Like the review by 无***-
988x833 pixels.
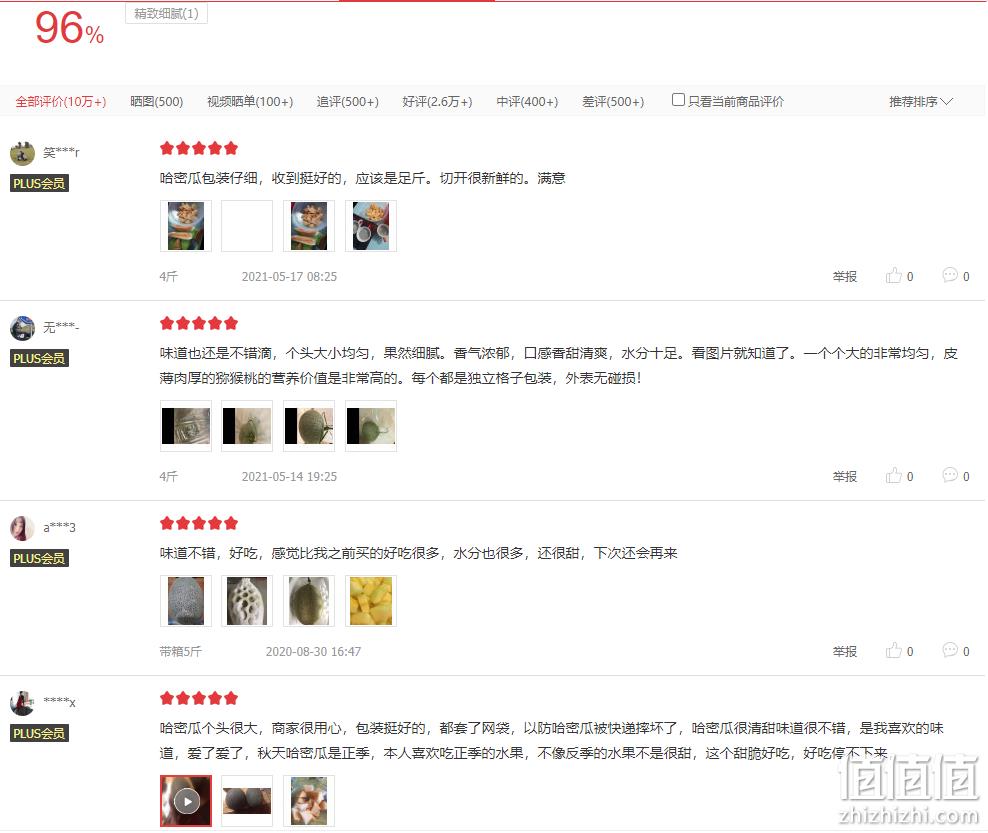click(x=899, y=476)
